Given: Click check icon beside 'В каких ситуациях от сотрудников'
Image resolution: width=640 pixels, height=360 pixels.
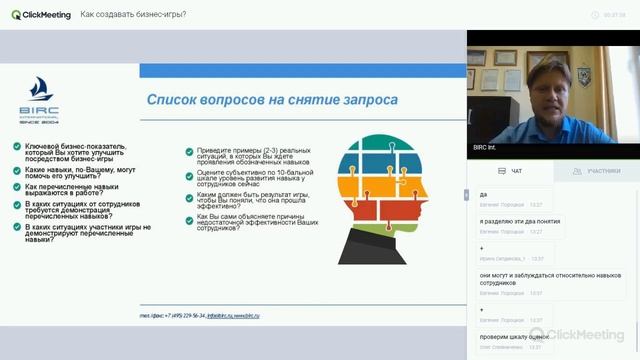Looking at the screenshot, I should tap(17, 205).
